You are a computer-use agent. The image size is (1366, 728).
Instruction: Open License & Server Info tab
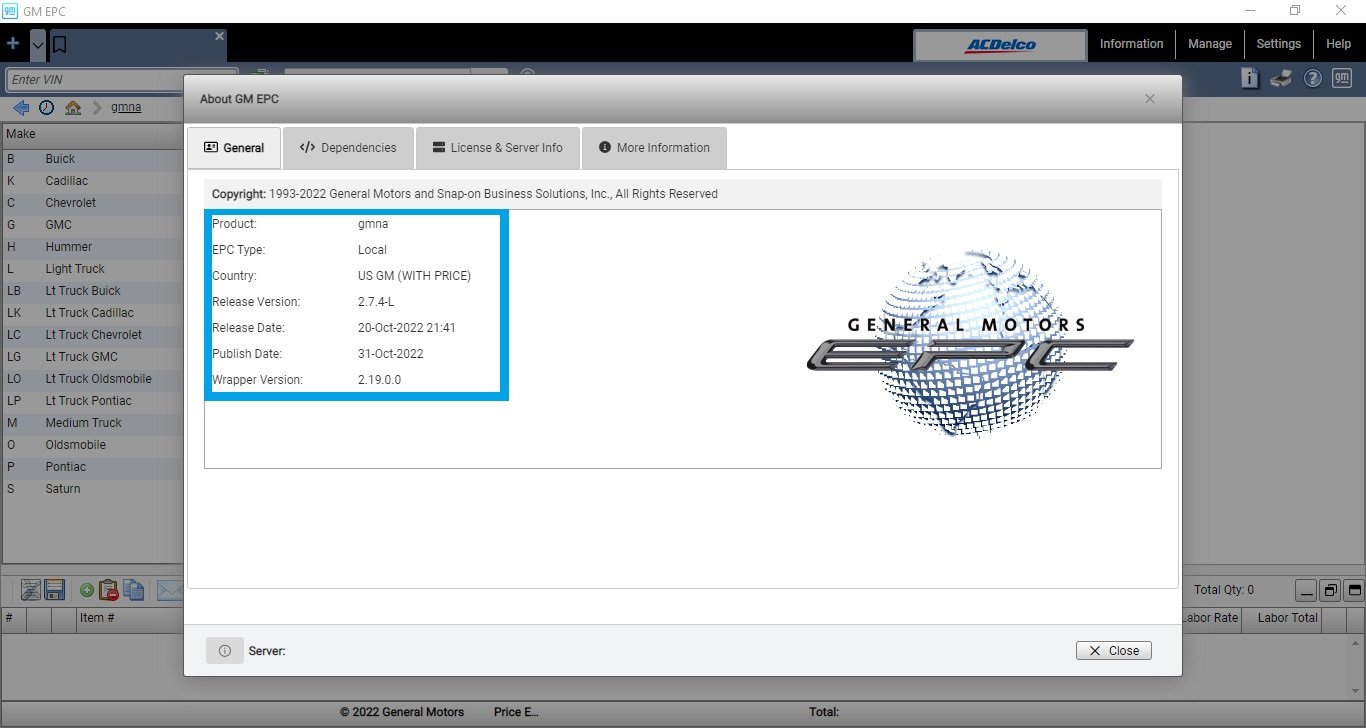tap(497, 148)
